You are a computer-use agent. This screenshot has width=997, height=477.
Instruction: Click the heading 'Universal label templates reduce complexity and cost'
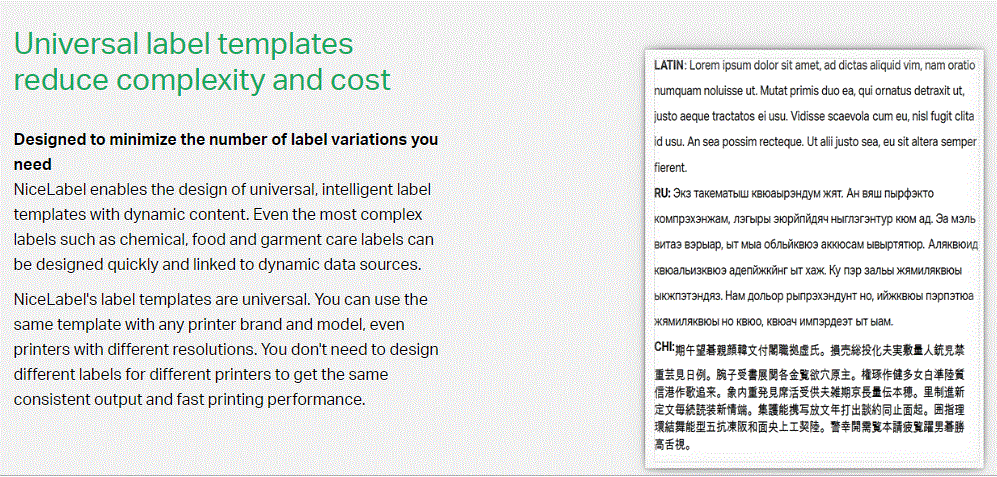[x=202, y=62]
